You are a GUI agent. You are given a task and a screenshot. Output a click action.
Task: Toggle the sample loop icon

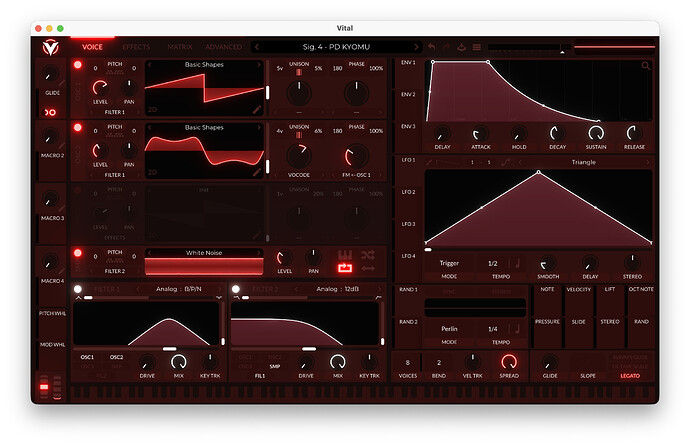pyautogui.click(x=345, y=268)
